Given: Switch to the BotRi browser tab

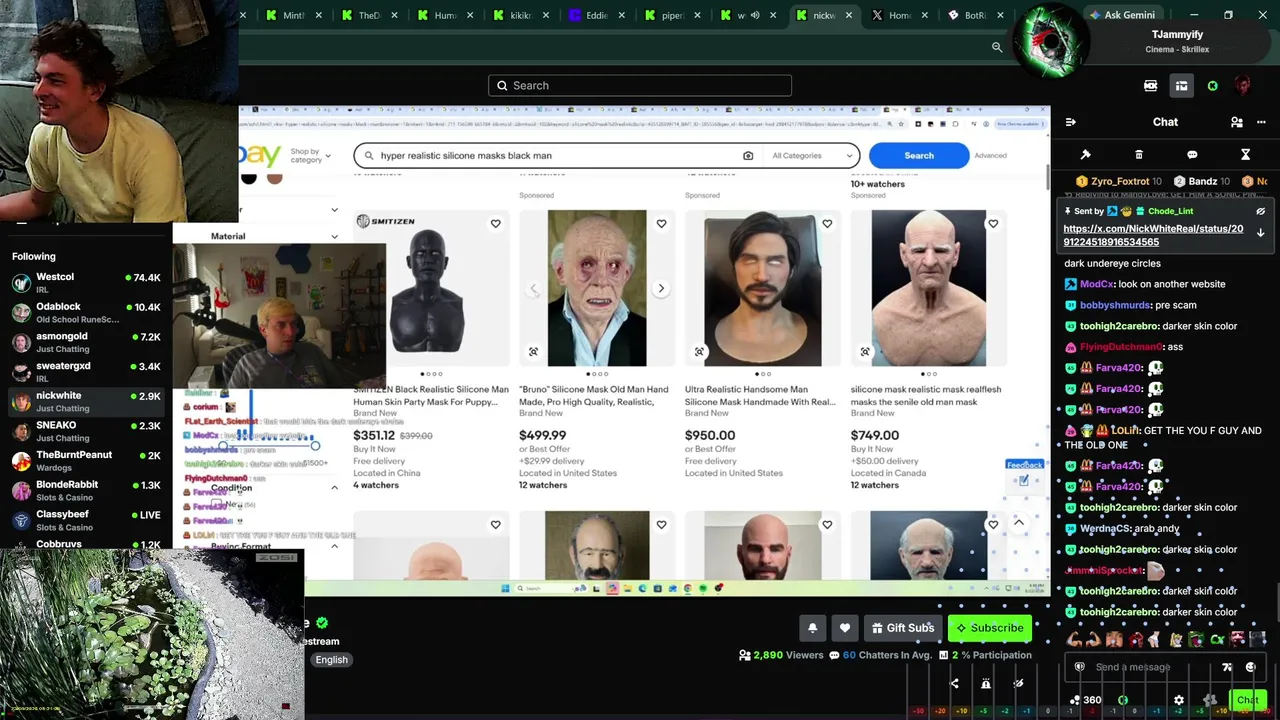Looking at the screenshot, I should click(x=975, y=15).
